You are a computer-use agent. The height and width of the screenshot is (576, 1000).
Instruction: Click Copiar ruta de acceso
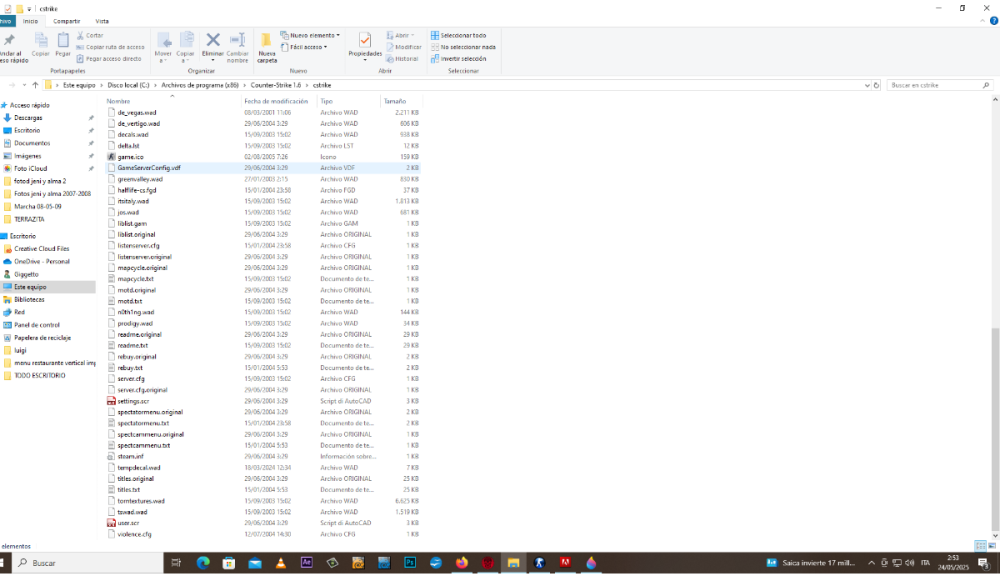110,47
